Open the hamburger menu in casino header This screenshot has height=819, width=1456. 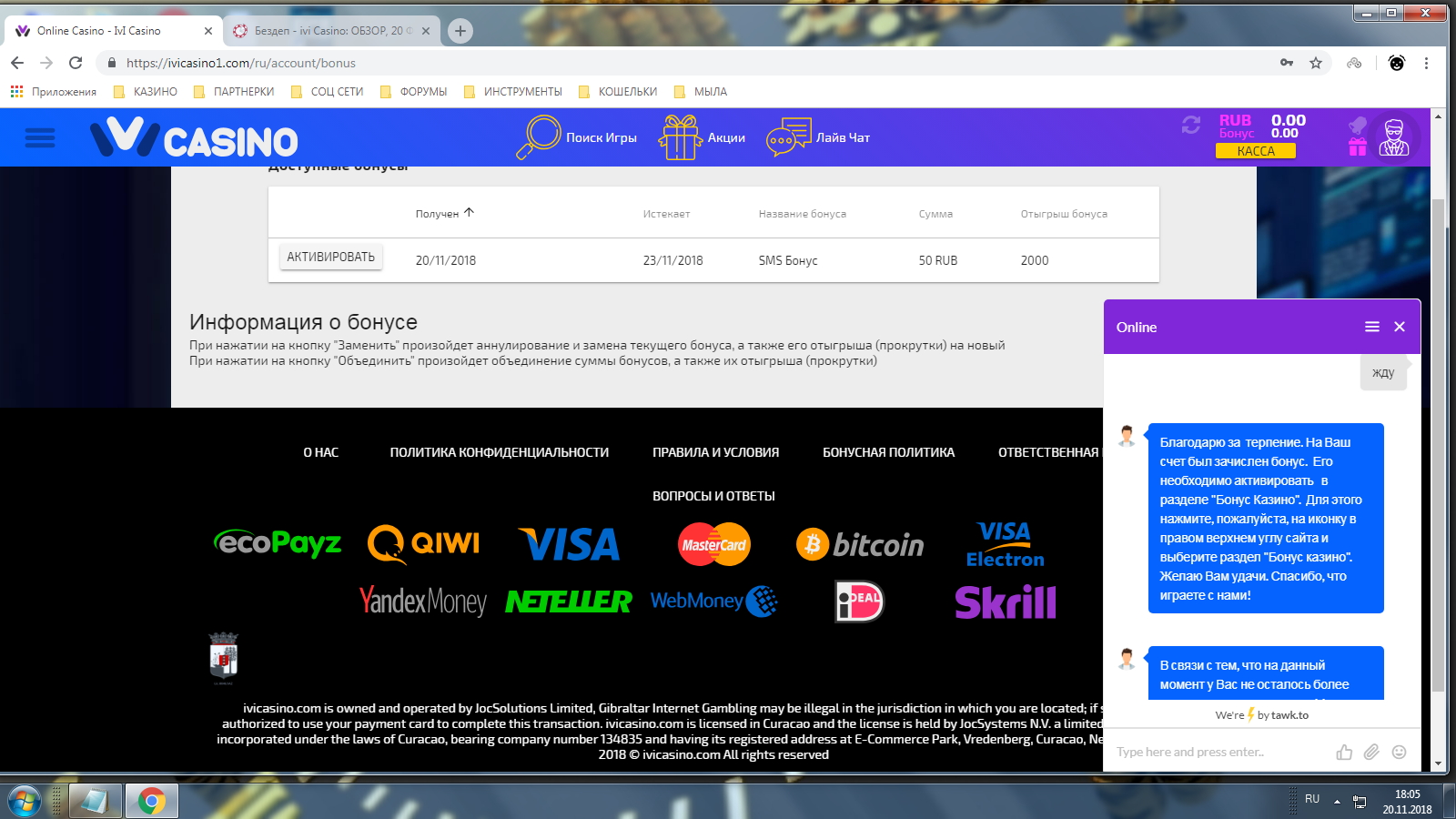40,138
